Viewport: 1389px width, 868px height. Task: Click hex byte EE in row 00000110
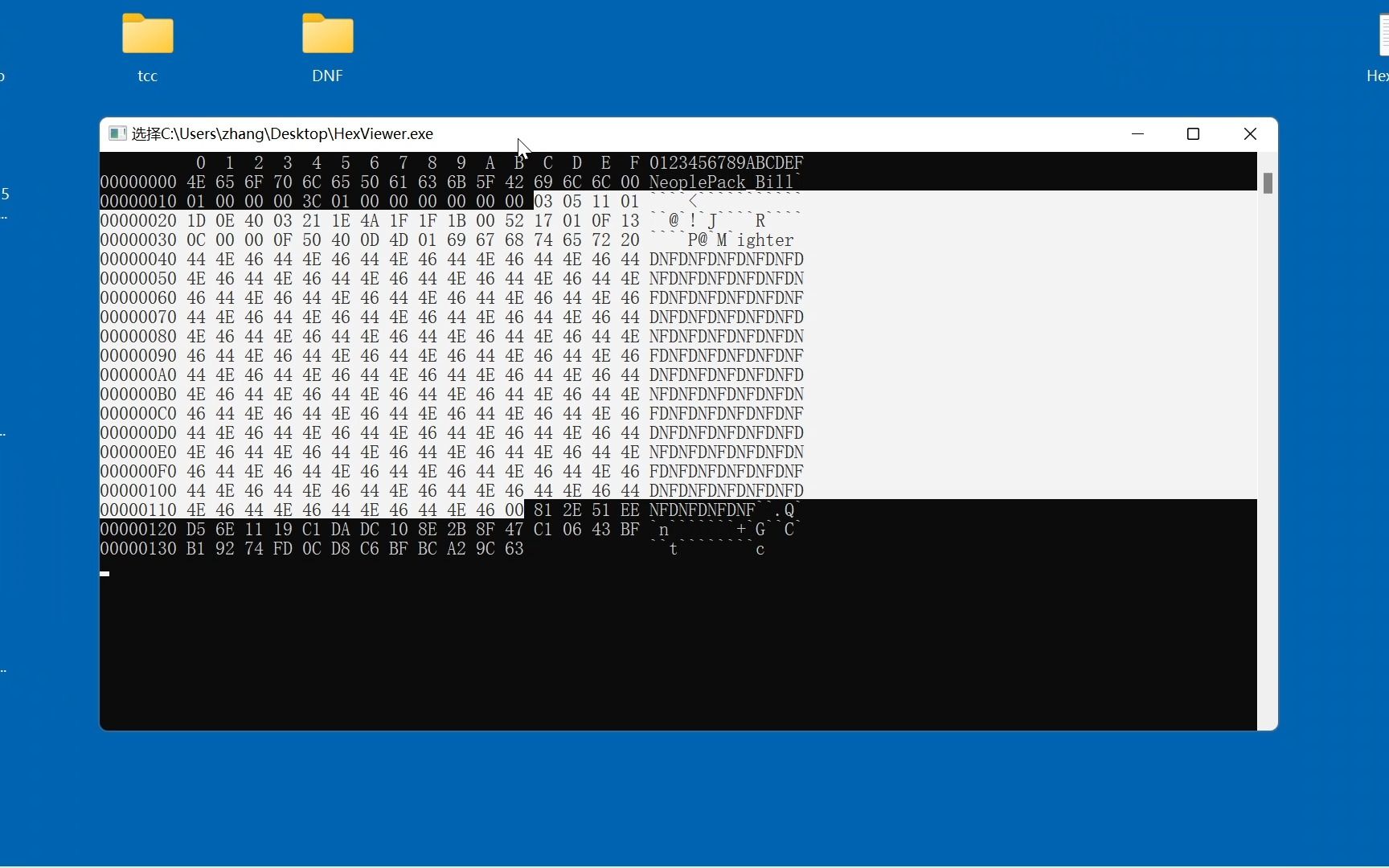(x=630, y=510)
